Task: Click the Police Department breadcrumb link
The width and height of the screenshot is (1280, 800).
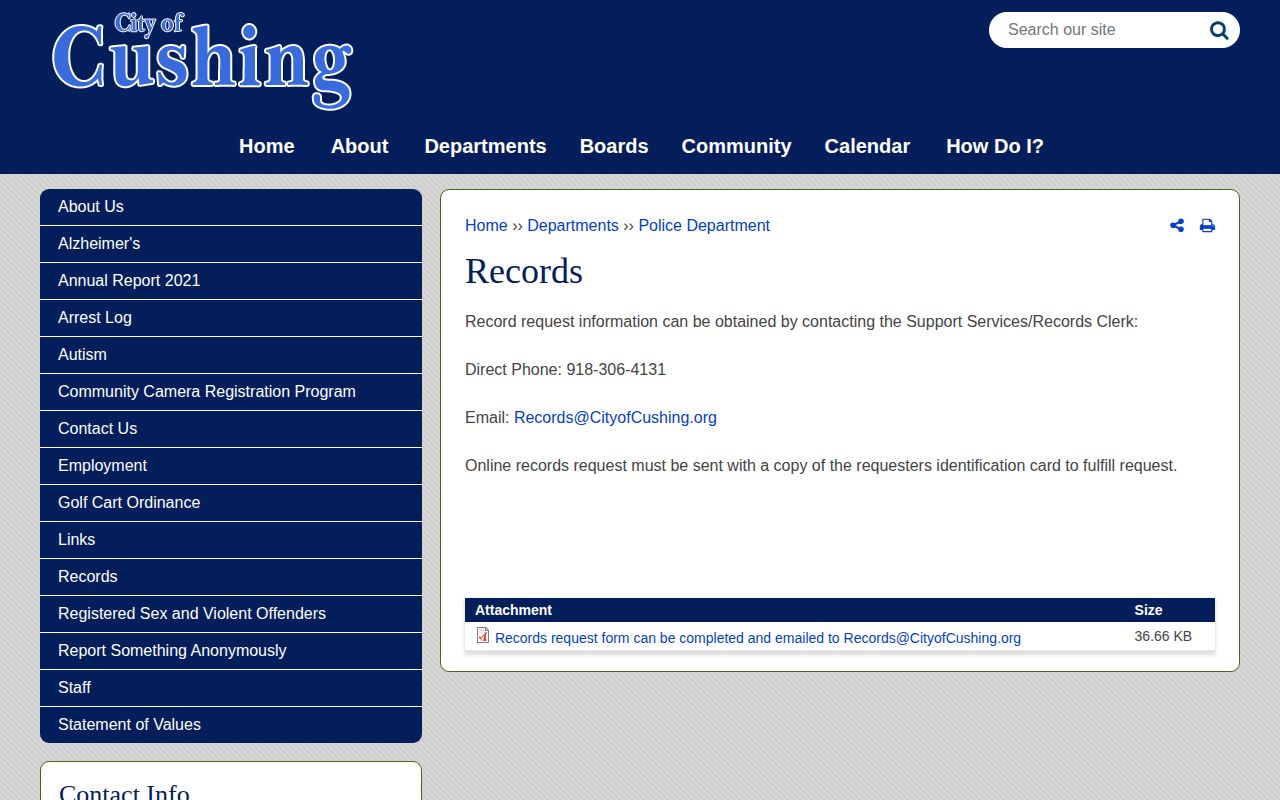Action: click(704, 226)
